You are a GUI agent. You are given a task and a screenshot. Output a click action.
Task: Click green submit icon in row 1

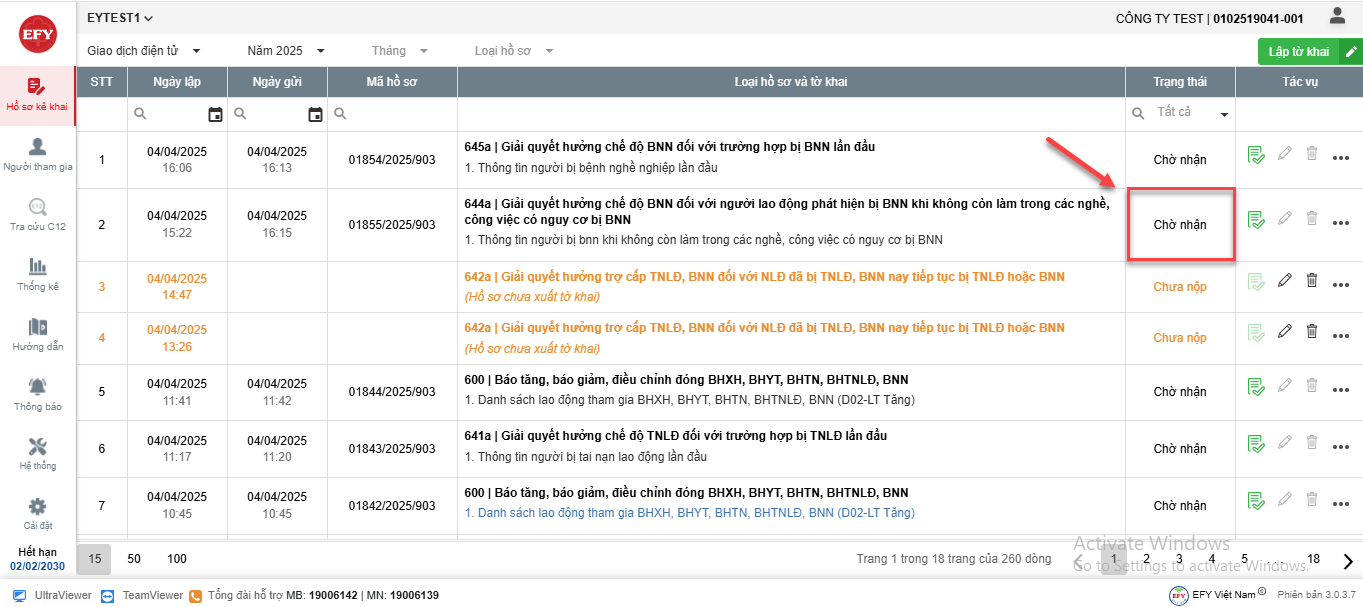click(1256, 154)
